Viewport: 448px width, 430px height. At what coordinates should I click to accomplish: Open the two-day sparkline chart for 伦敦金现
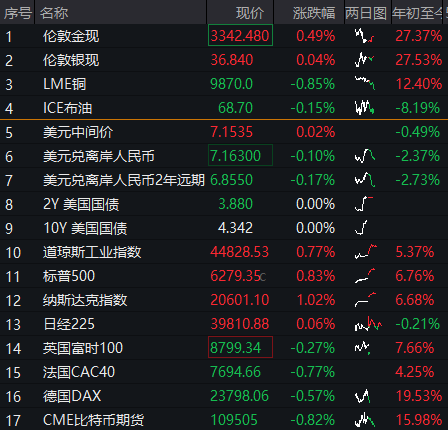coord(364,36)
